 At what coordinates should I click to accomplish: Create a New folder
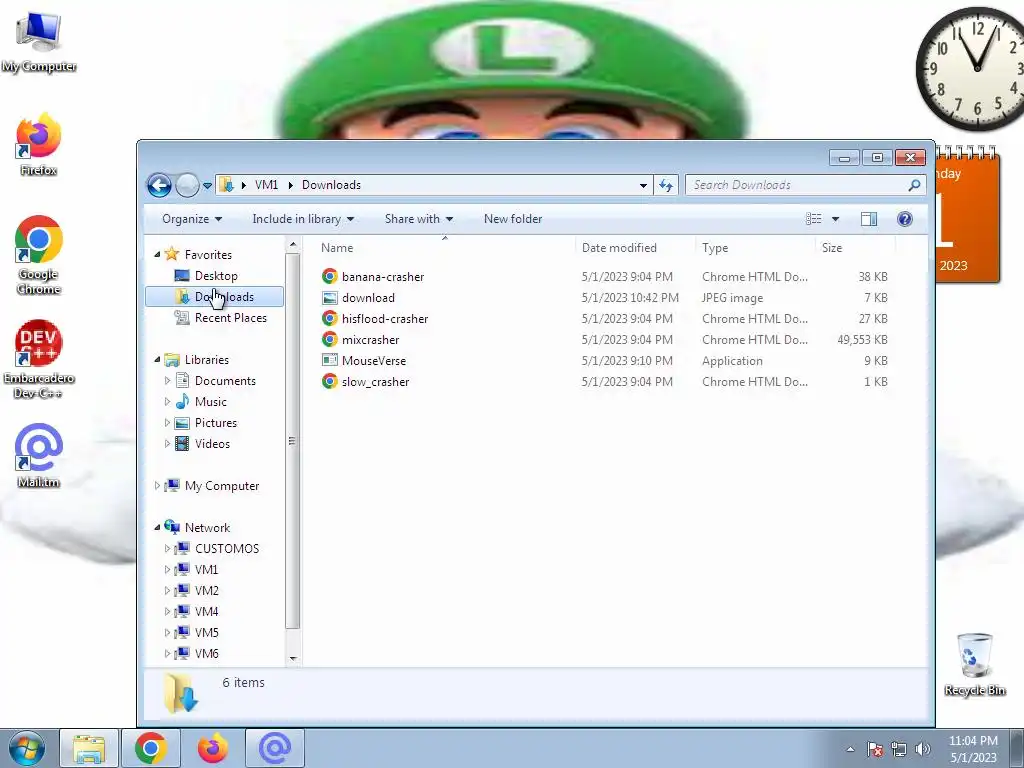tap(513, 219)
